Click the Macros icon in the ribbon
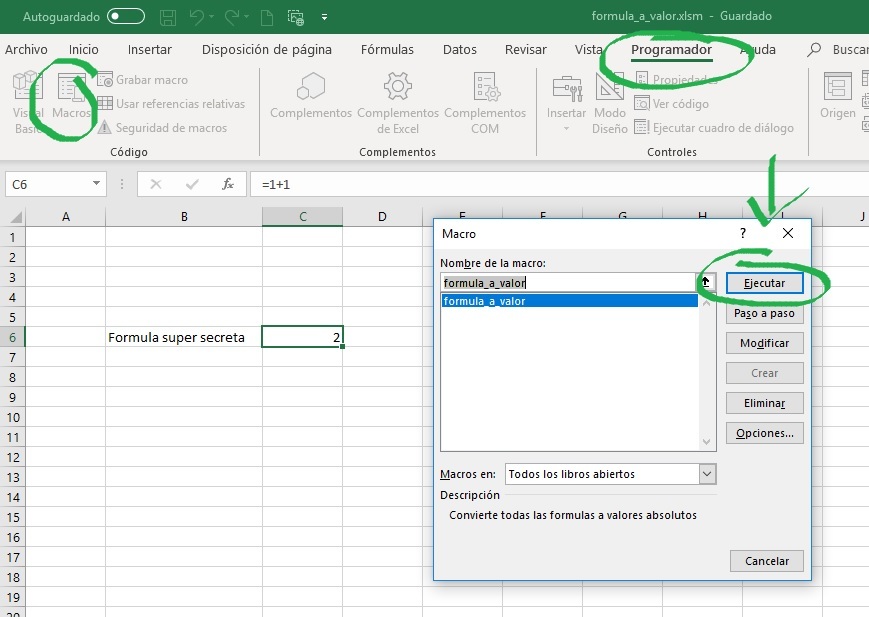 coord(72,98)
